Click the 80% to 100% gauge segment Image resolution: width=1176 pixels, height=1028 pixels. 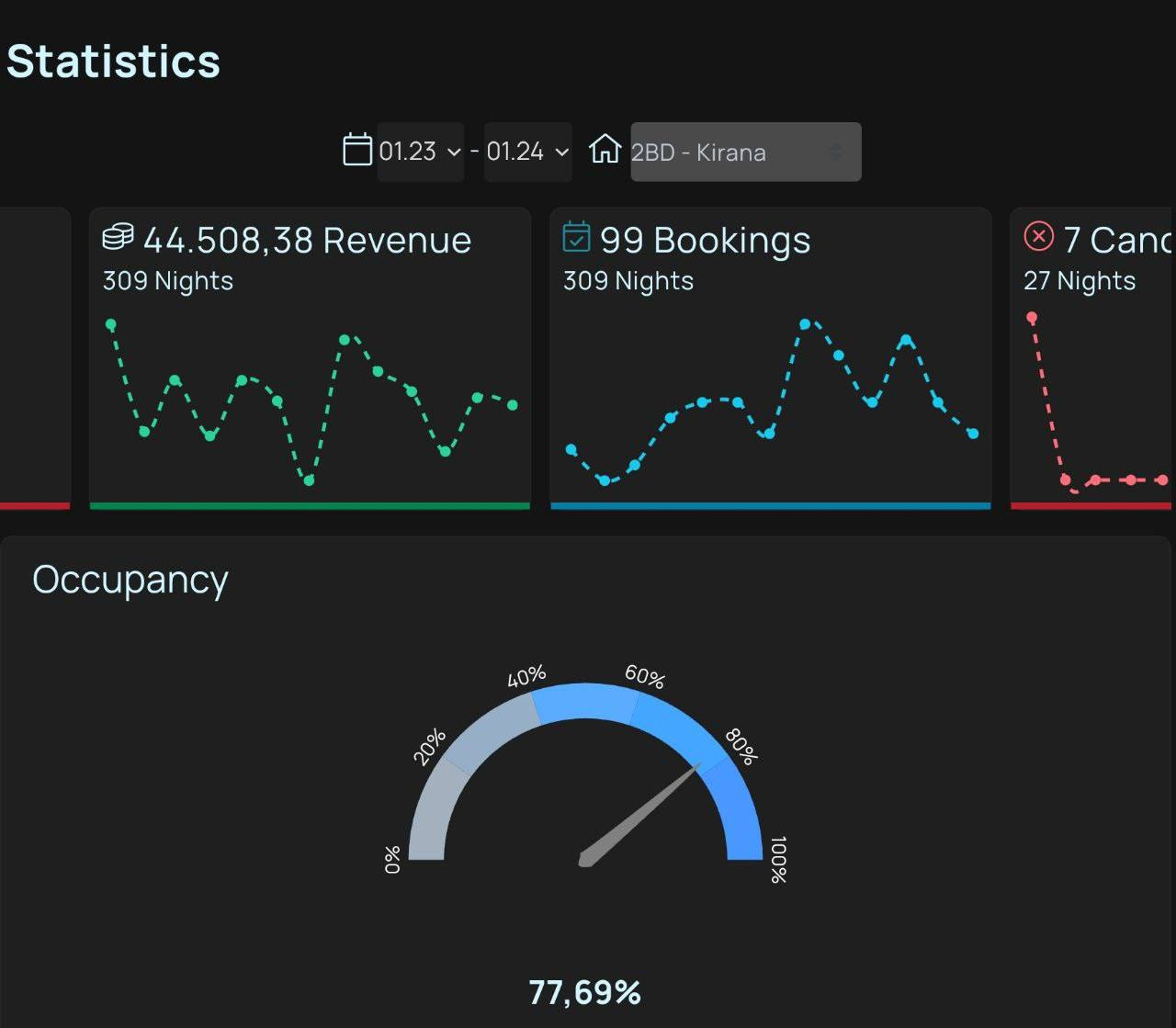pyautogui.click(x=738, y=808)
